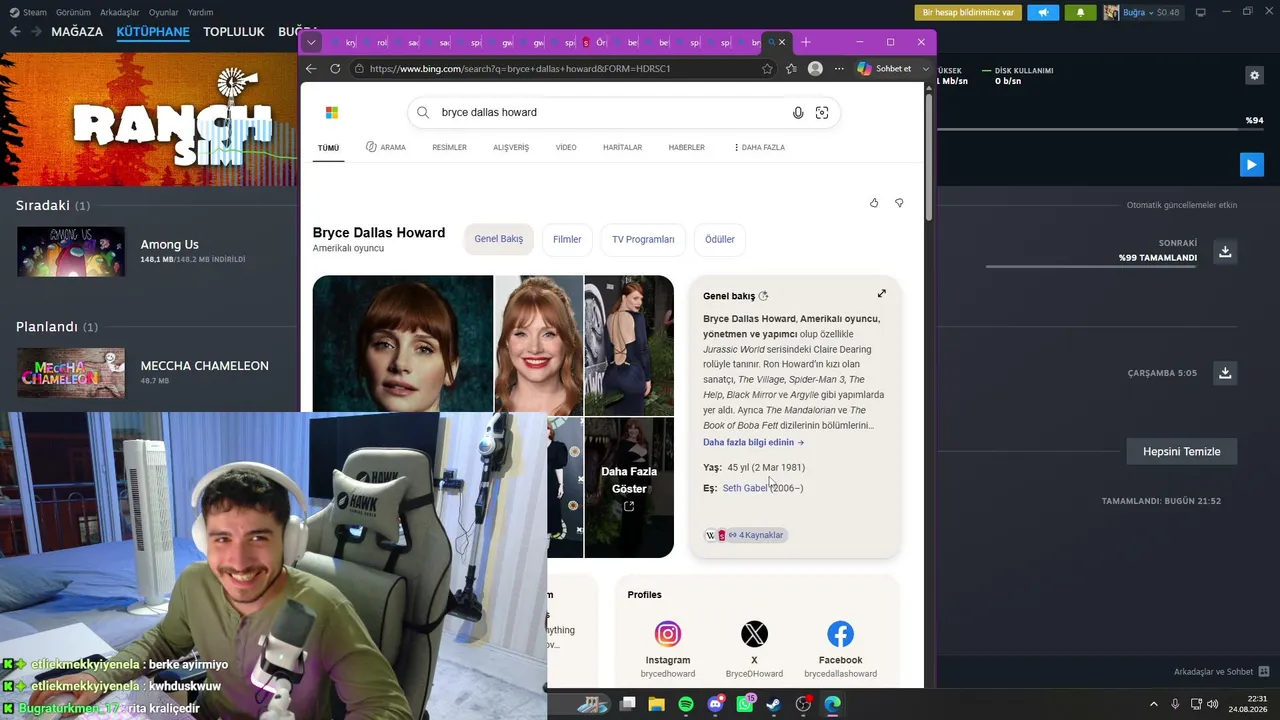Click the Steam announcements megaphone button
This screenshot has width=1280, height=720.
[x=1043, y=12]
